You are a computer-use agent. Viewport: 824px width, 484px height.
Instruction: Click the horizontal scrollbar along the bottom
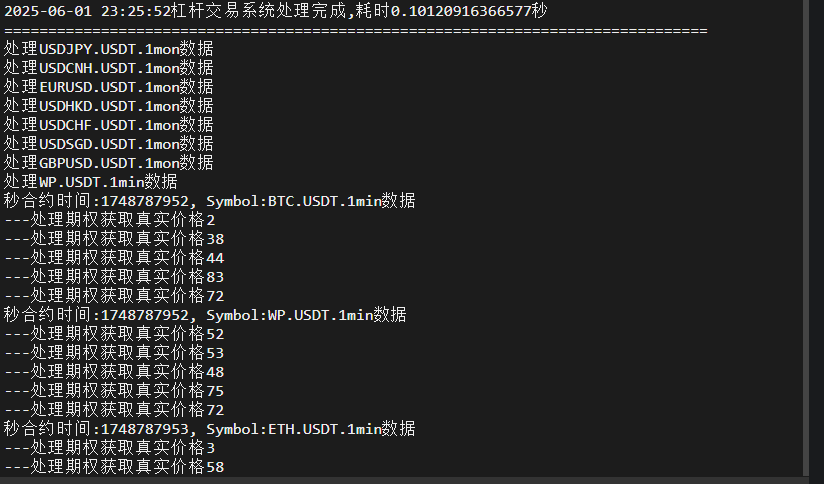[400, 479]
